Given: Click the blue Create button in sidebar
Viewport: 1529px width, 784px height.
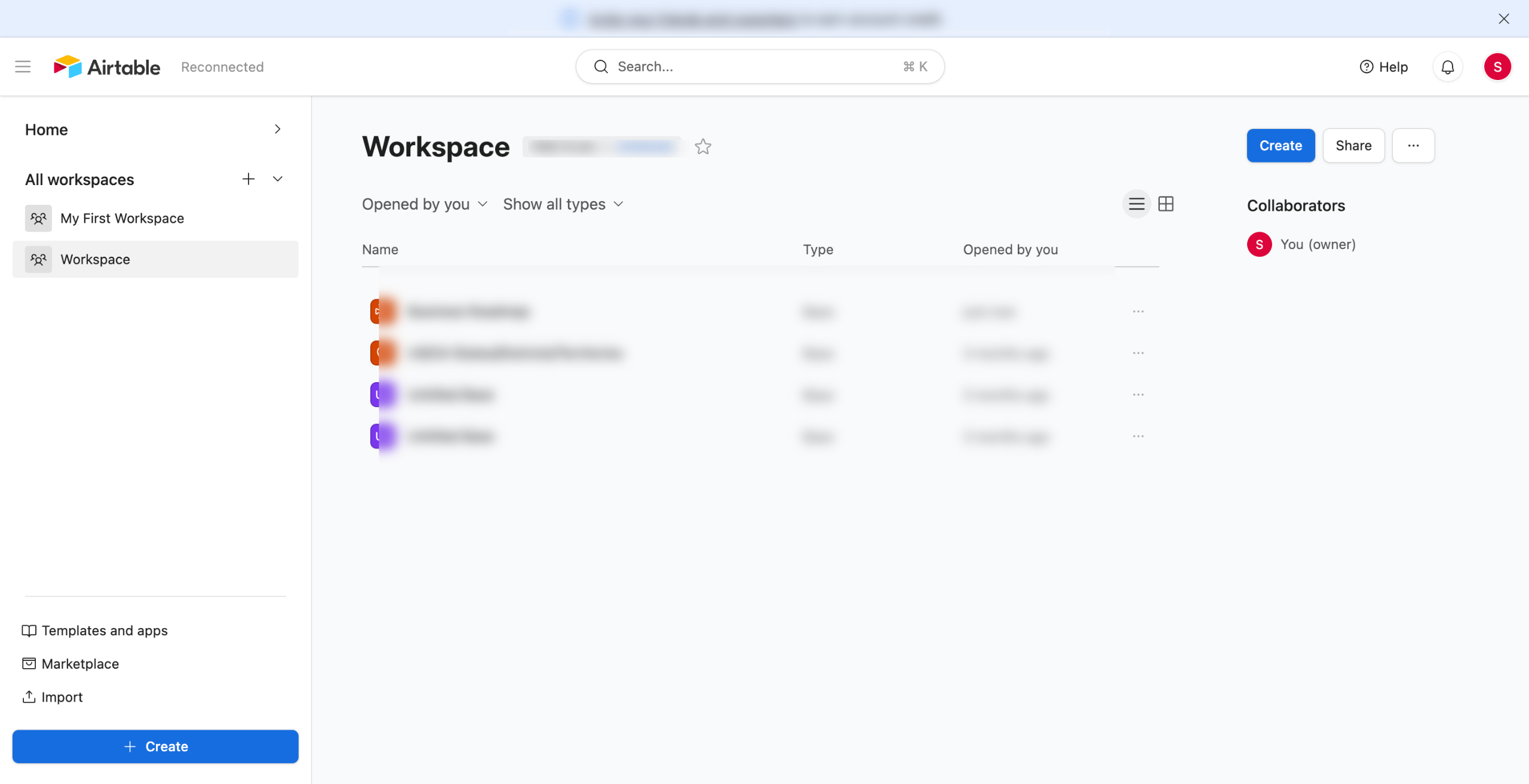Looking at the screenshot, I should pos(155,746).
